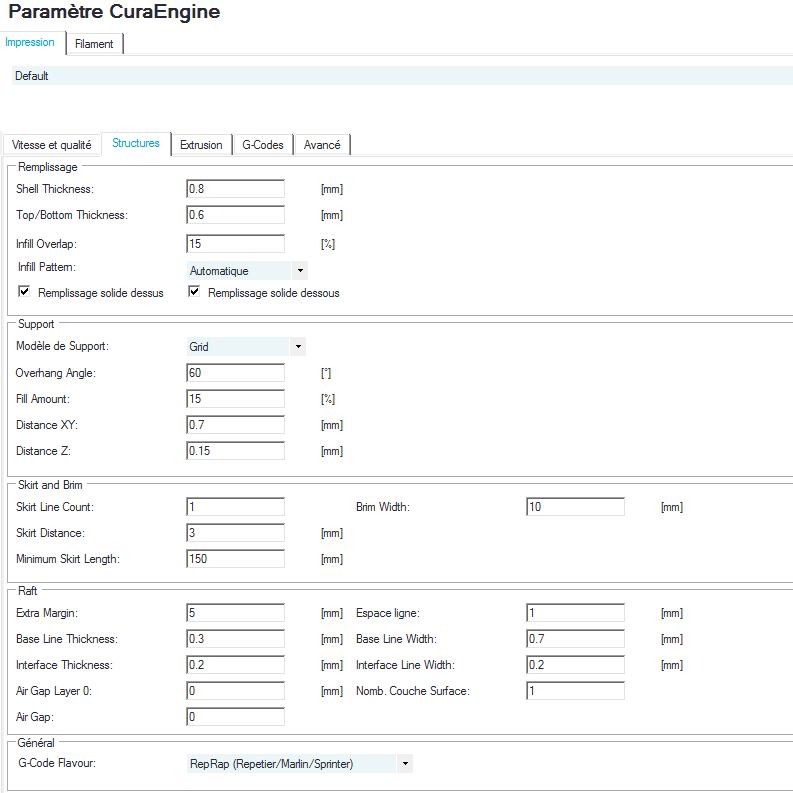Focus the Top/Bottom Thickness field
Viewport: 793px width, 793px height.
pos(235,215)
